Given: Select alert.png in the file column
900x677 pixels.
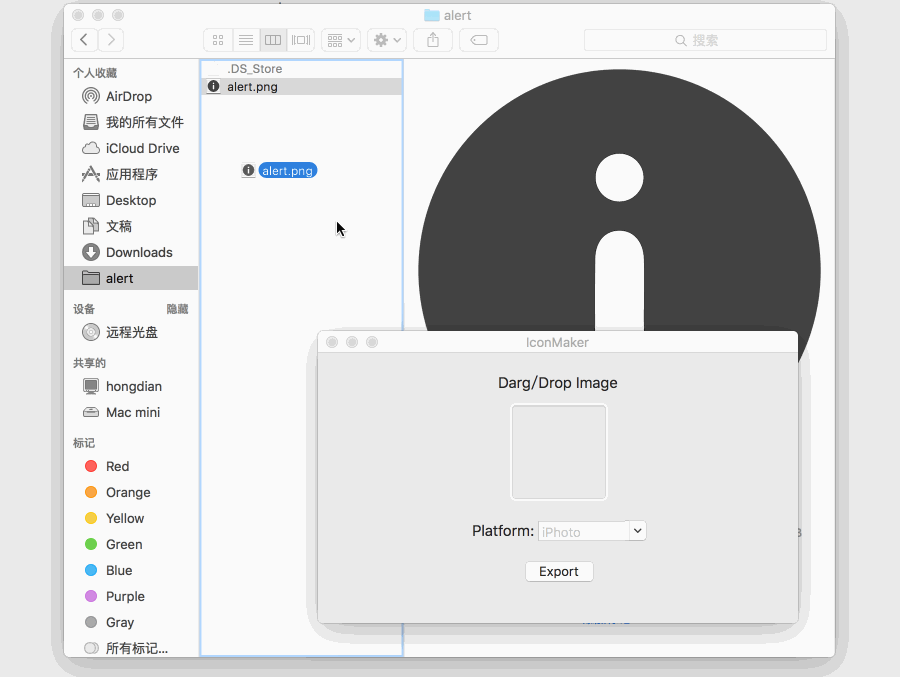Looking at the screenshot, I should [x=302, y=87].
